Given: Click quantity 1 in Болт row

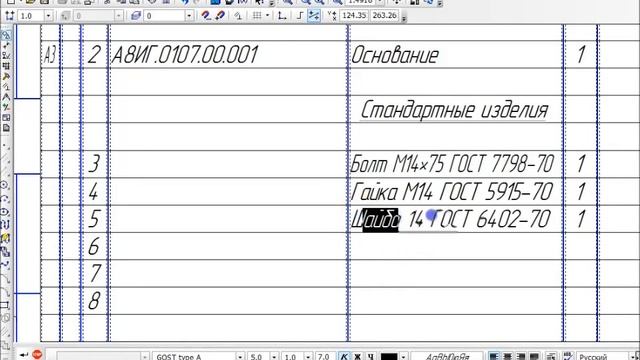Looking at the screenshot, I should 581,164.
